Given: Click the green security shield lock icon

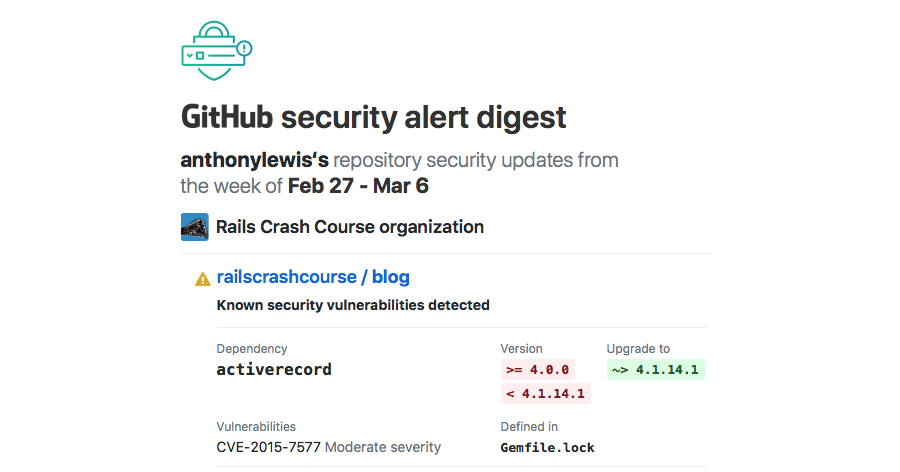Looking at the screenshot, I should (216, 51).
